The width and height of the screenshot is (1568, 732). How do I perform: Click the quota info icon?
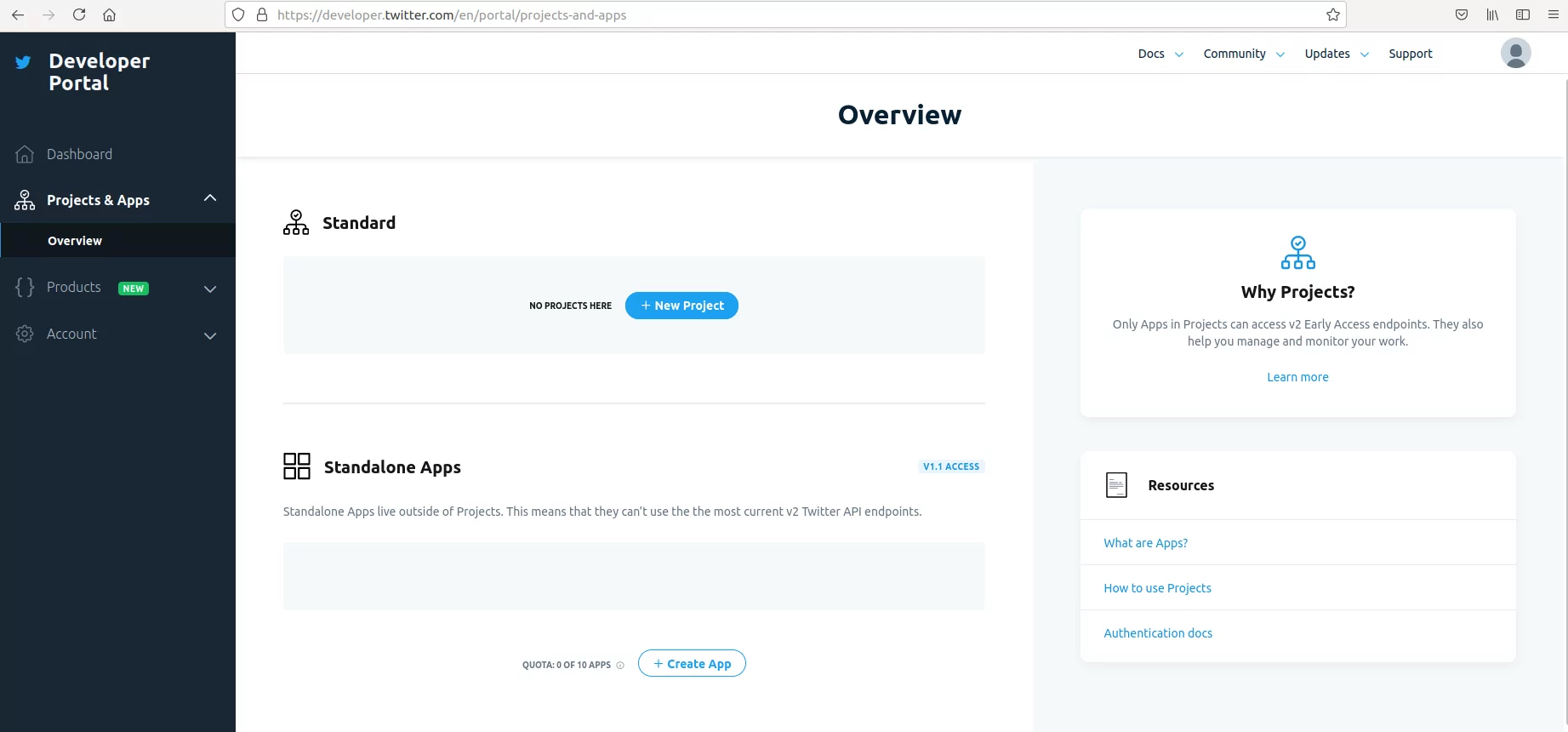click(x=620, y=666)
